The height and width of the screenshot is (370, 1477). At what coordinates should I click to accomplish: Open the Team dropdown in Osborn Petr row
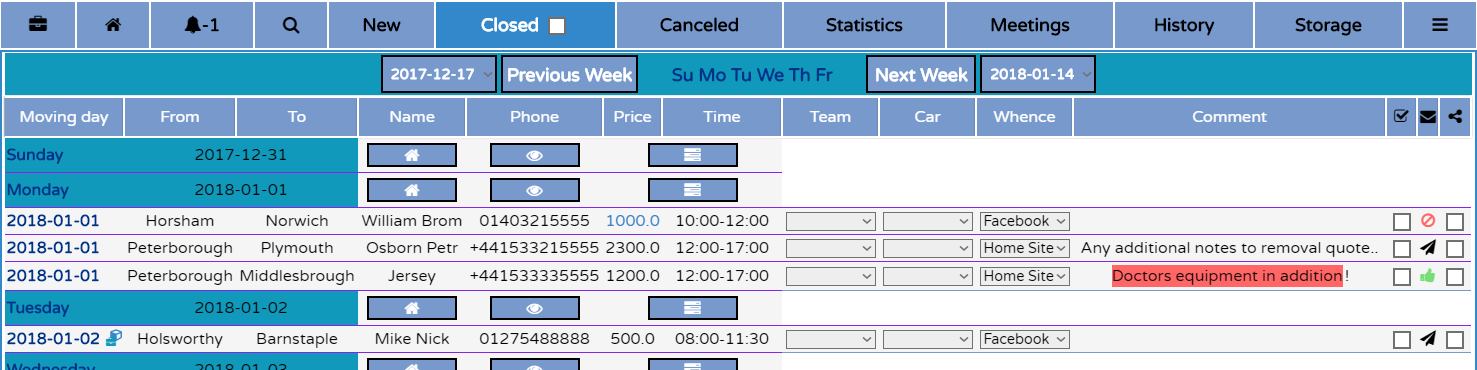pos(831,248)
